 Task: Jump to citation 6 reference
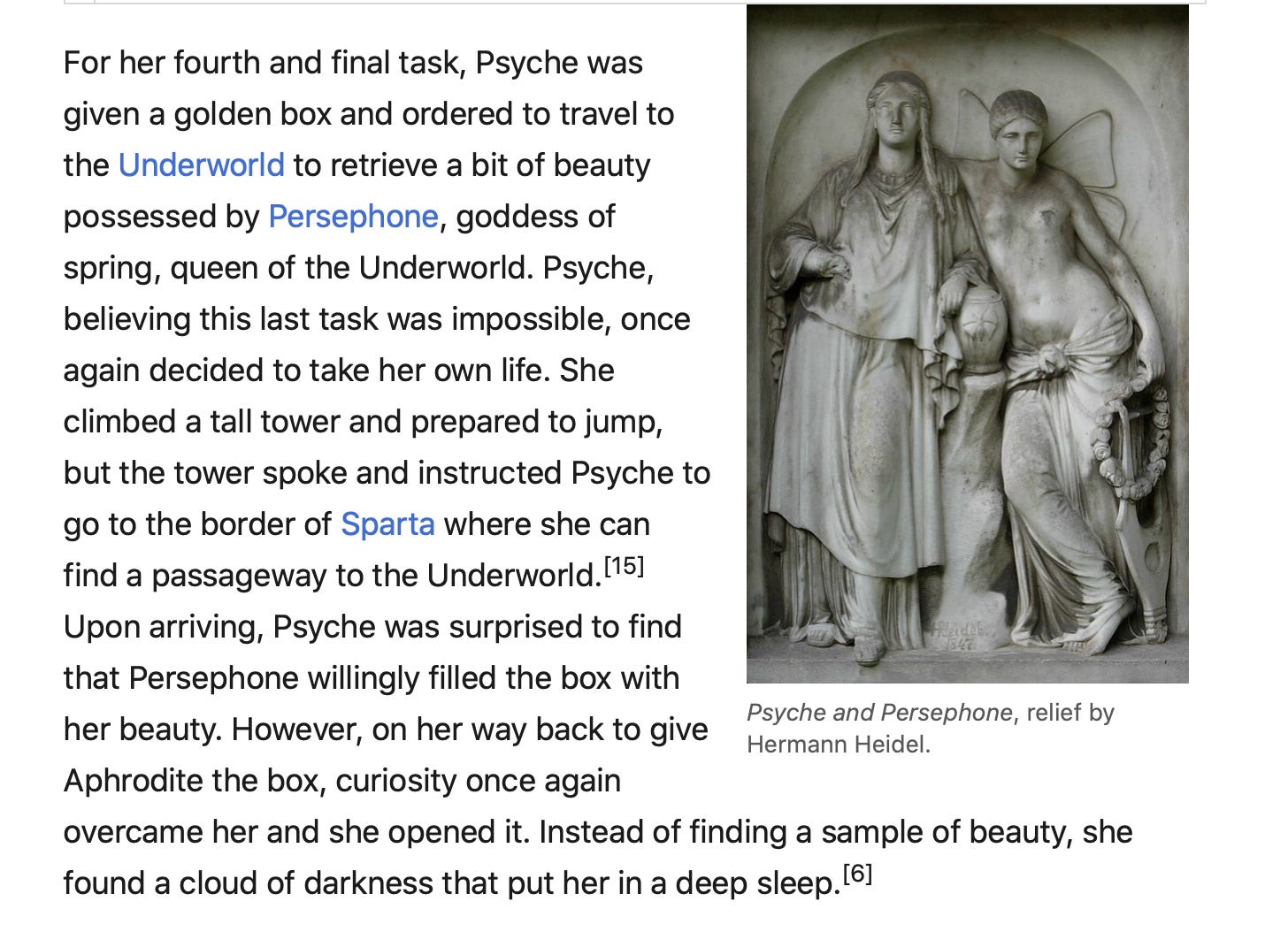pos(857,874)
